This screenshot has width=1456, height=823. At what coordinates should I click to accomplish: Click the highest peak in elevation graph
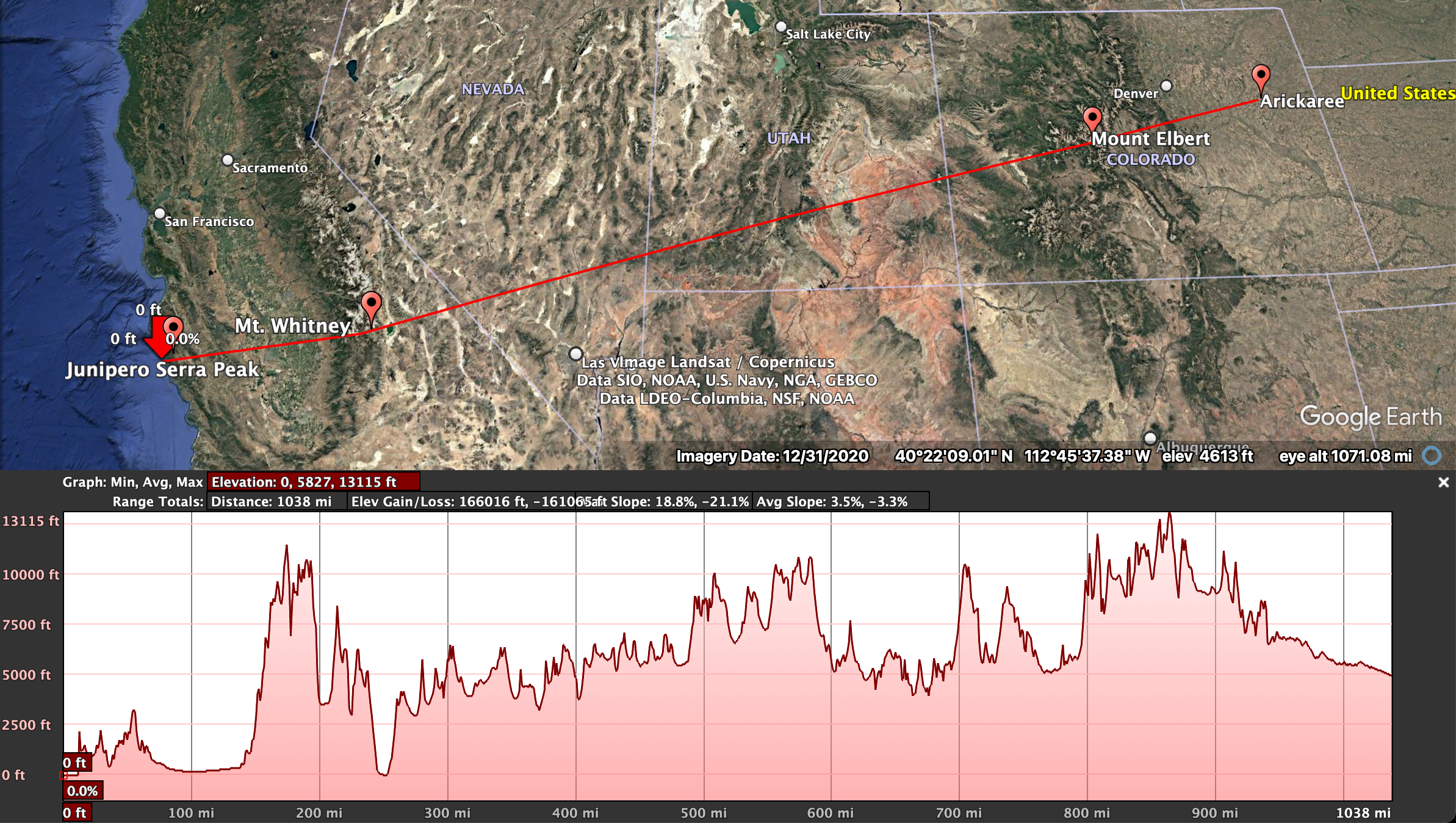(1169, 515)
